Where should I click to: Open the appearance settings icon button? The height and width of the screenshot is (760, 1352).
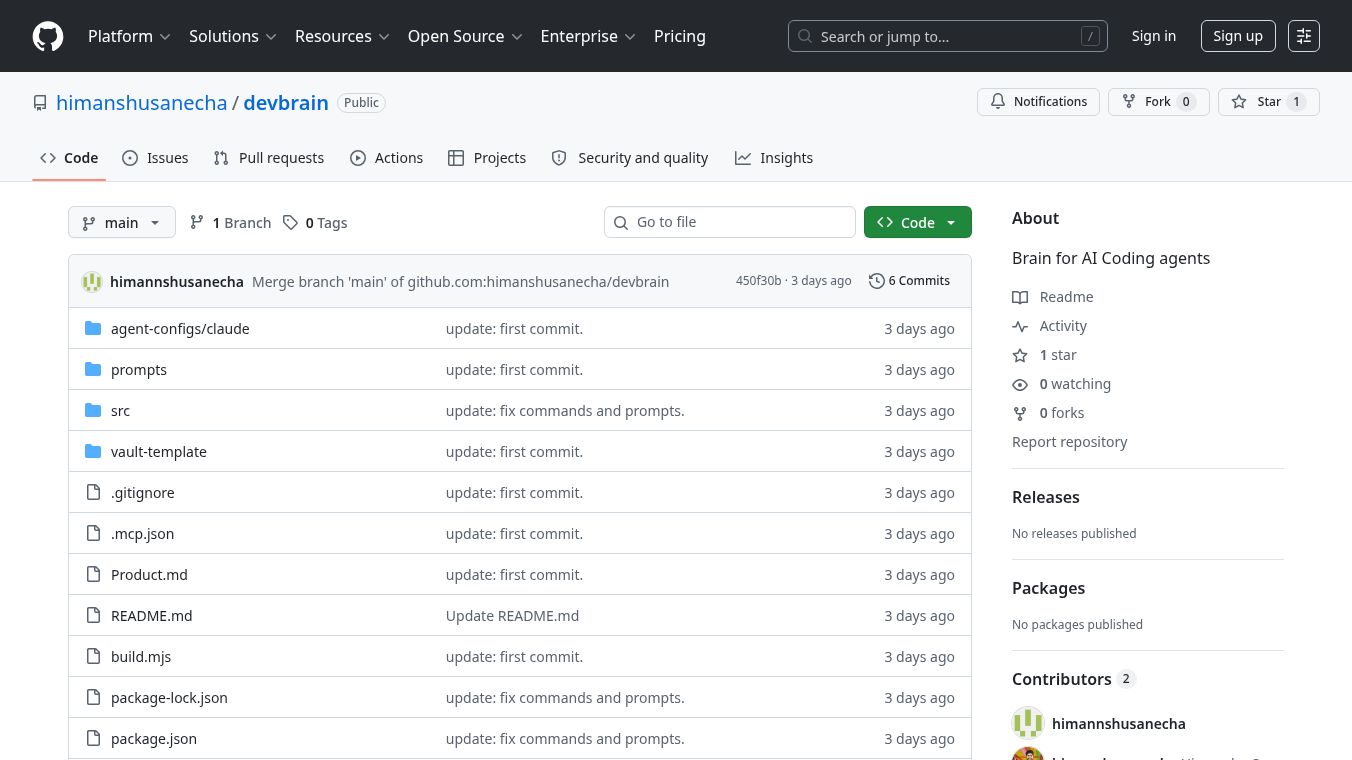pyautogui.click(x=1304, y=36)
